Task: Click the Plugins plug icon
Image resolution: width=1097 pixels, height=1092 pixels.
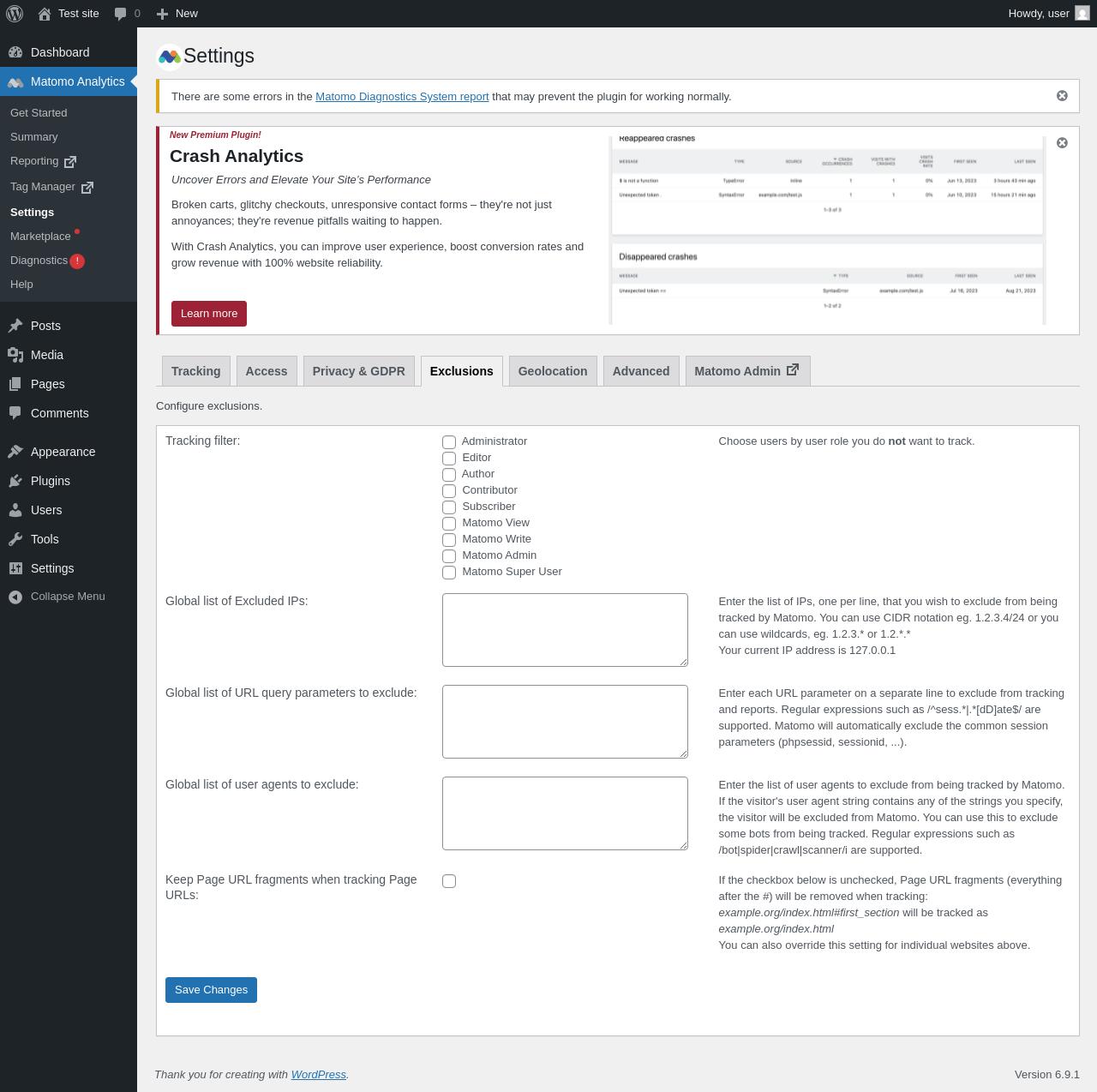Action: [x=15, y=481]
